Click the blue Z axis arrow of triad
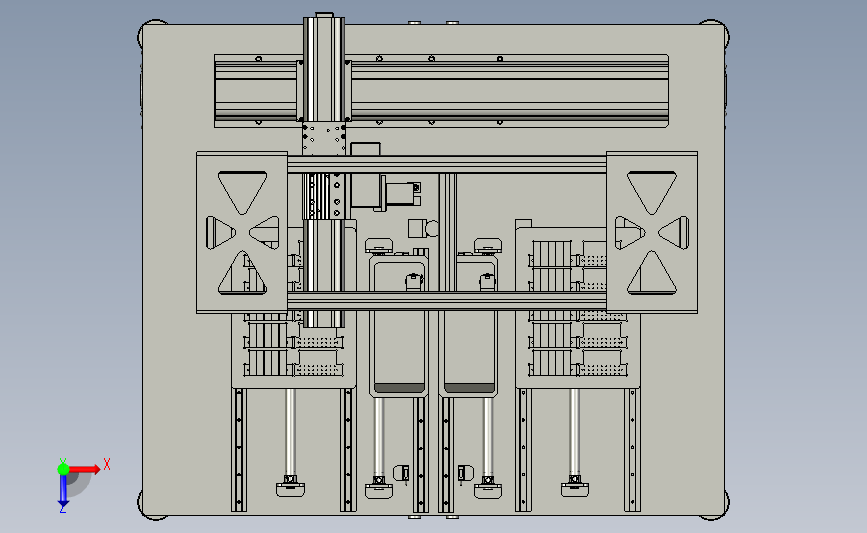The image size is (867, 533). point(63,491)
